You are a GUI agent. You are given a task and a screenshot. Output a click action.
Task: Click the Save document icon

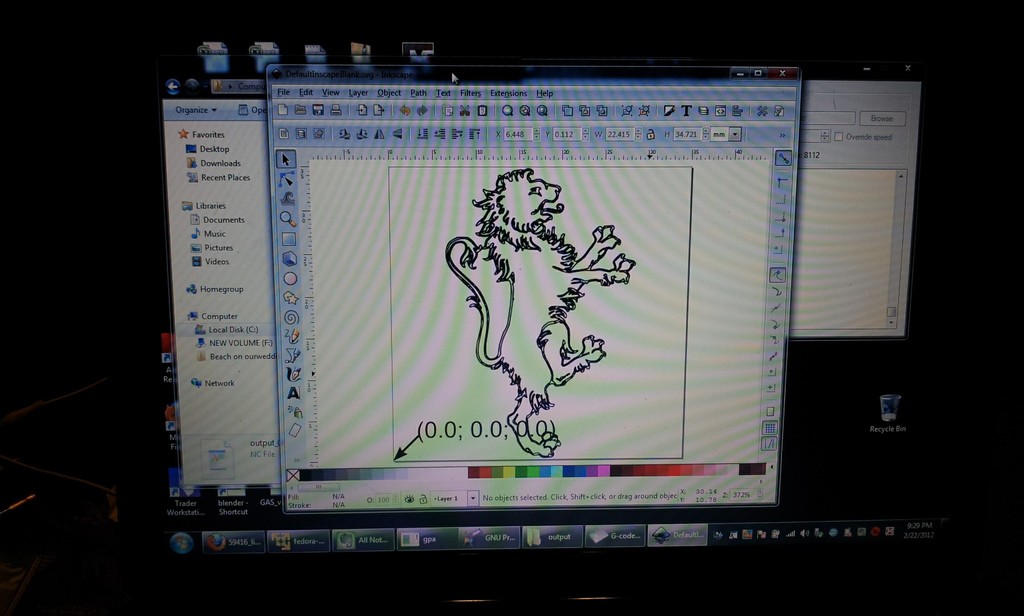tap(318, 110)
